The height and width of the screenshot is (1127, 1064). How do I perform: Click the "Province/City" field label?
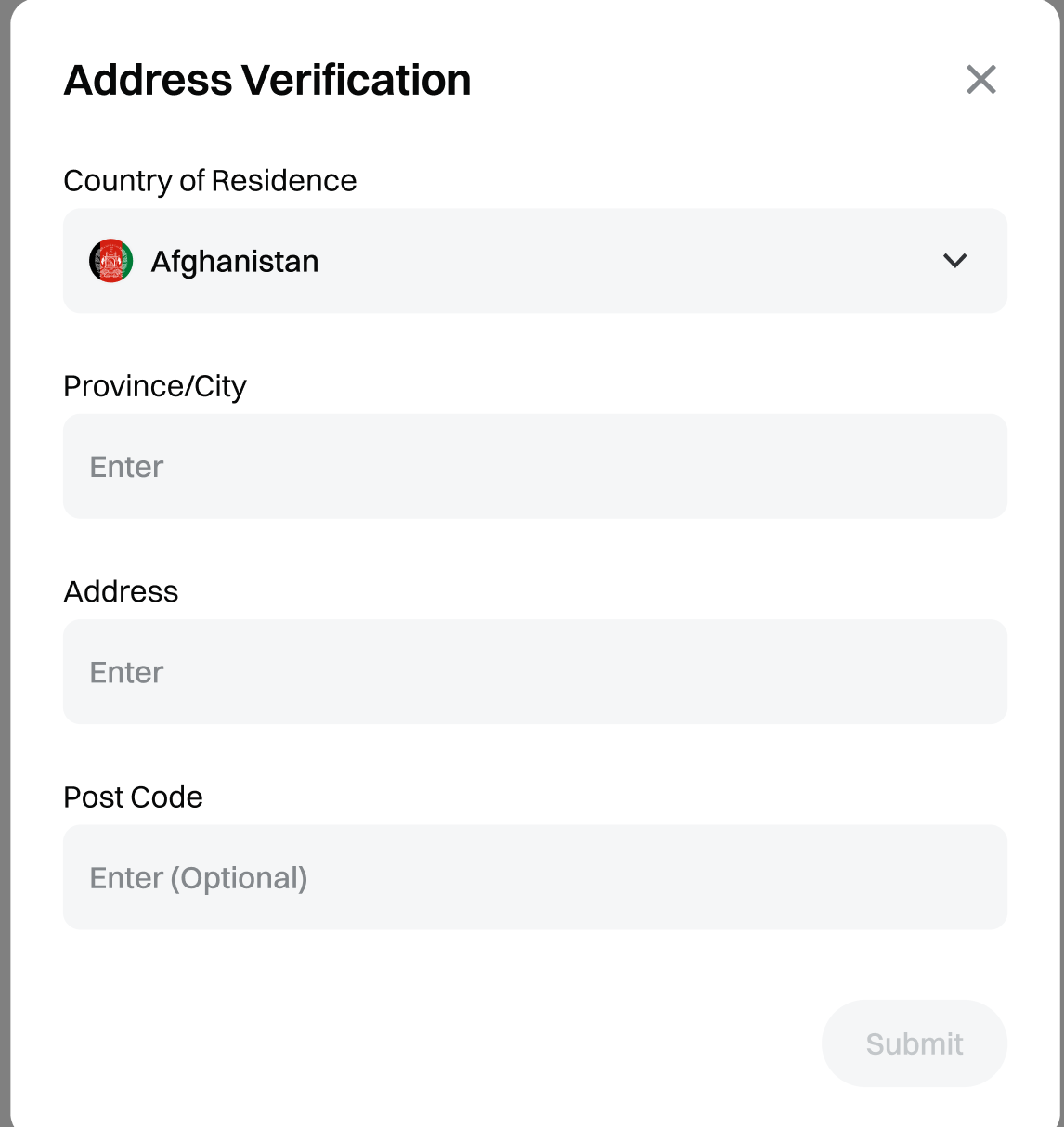[155, 386]
